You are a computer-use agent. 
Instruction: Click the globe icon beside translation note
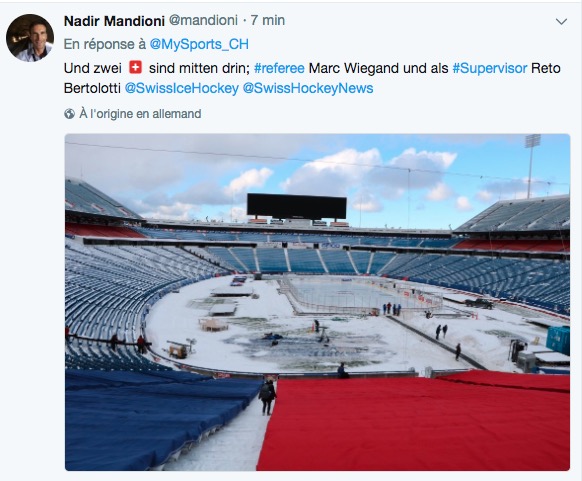click(69, 114)
